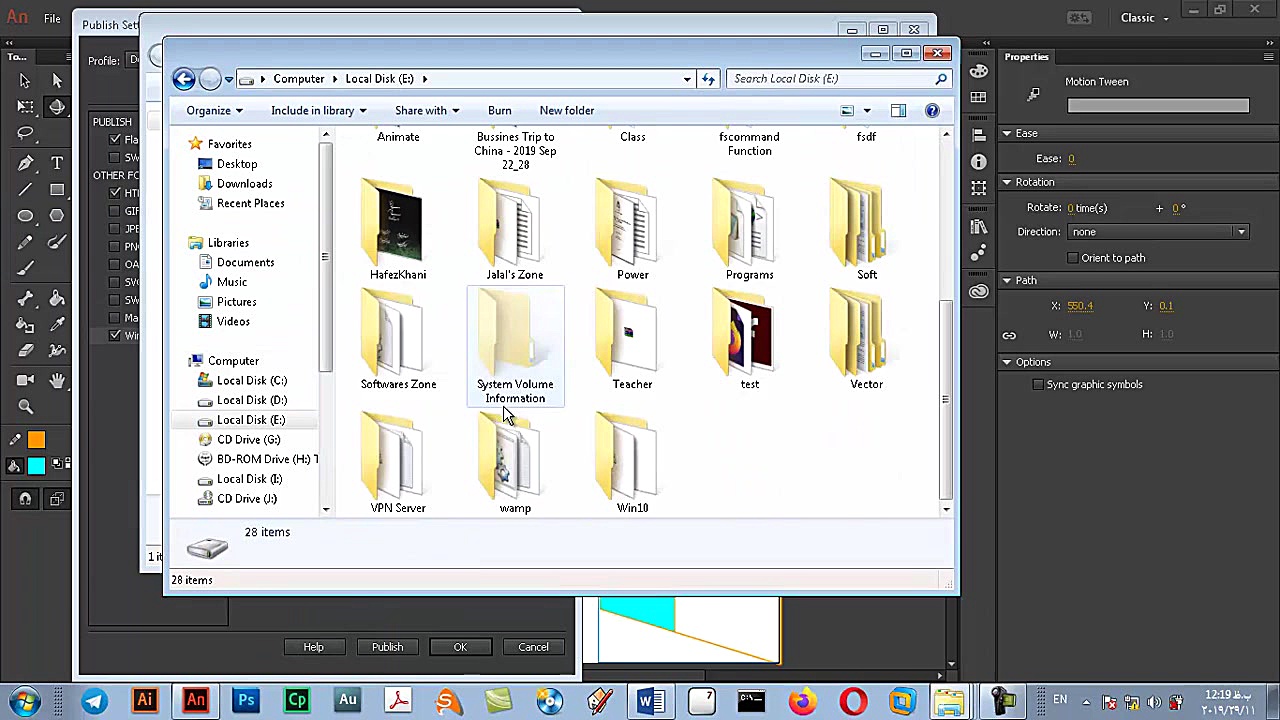Click the New folder toolbar item
The image size is (1280, 720).
pos(566,110)
